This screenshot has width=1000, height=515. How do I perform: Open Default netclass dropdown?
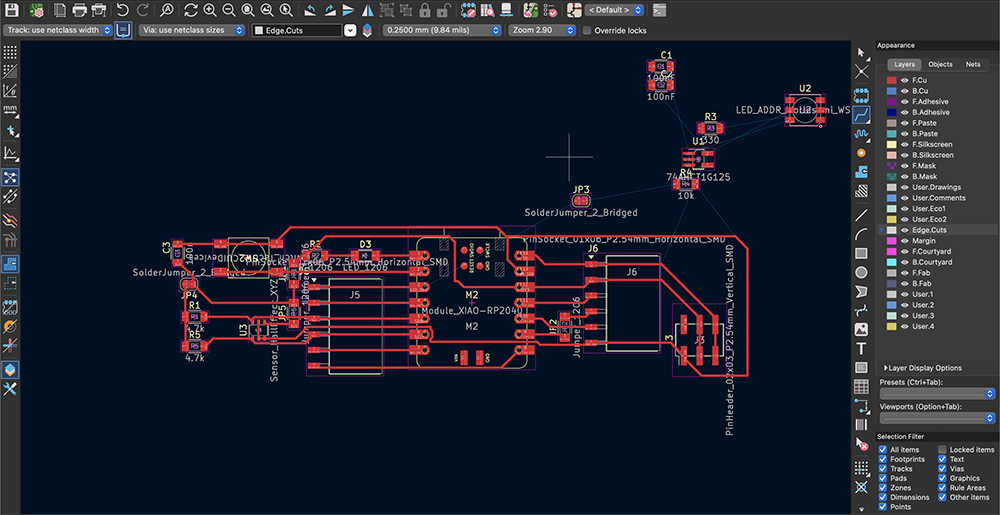pyautogui.click(x=615, y=10)
